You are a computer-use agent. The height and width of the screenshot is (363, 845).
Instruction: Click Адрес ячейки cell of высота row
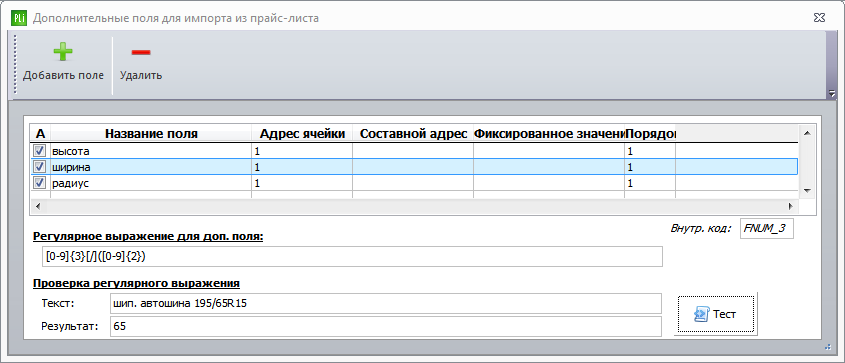302,151
